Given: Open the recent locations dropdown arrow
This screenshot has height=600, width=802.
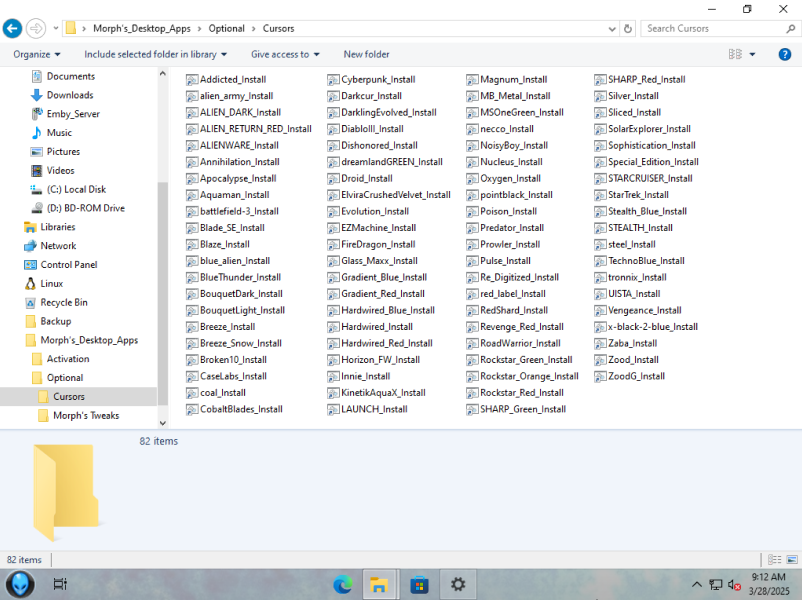Looking at the screenshot, I should (56, 29).
